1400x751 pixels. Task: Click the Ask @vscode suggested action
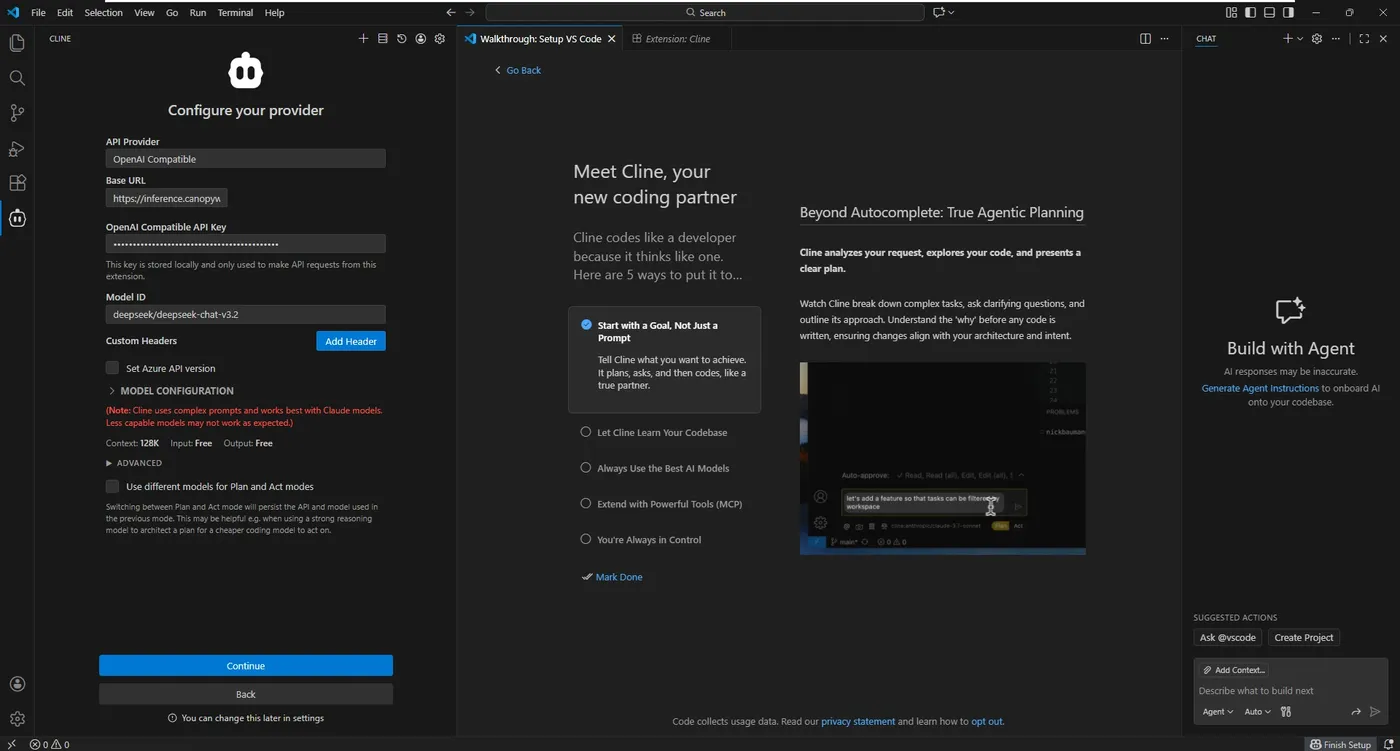[x=1227, y=638]
